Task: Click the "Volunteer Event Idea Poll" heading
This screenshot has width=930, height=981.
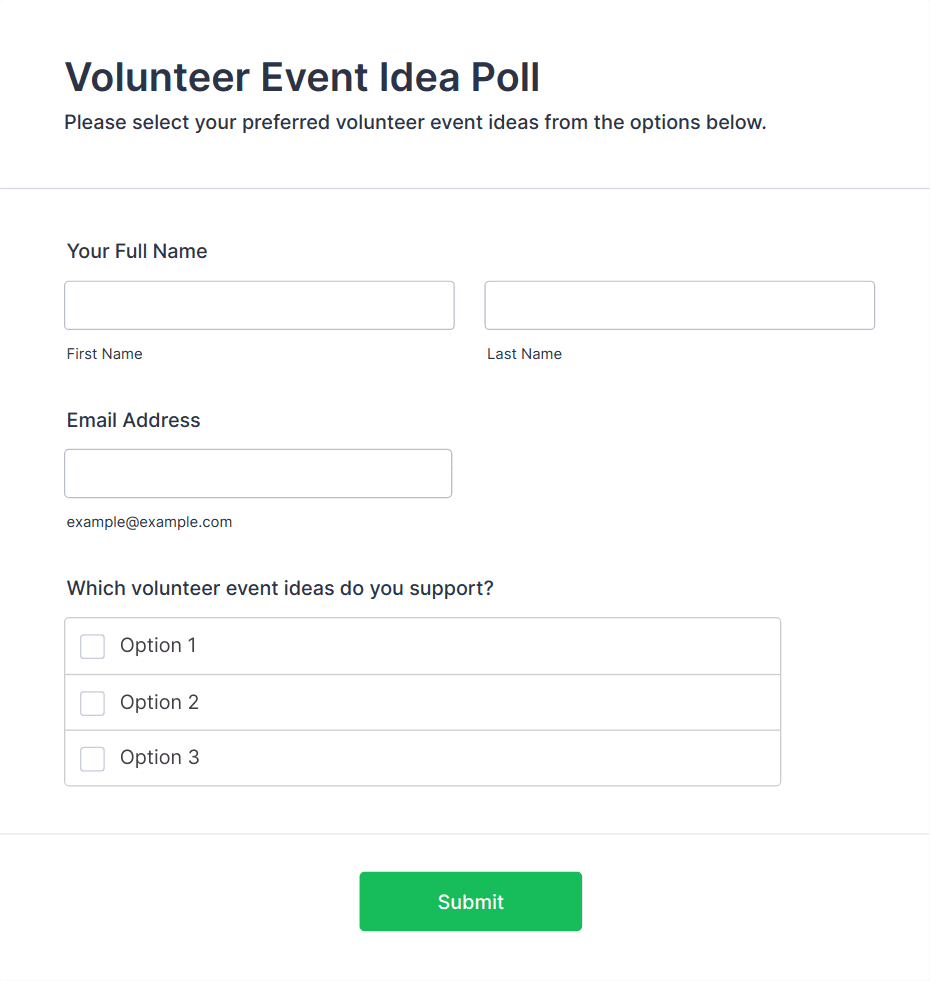Action: [x=302, y=77]
